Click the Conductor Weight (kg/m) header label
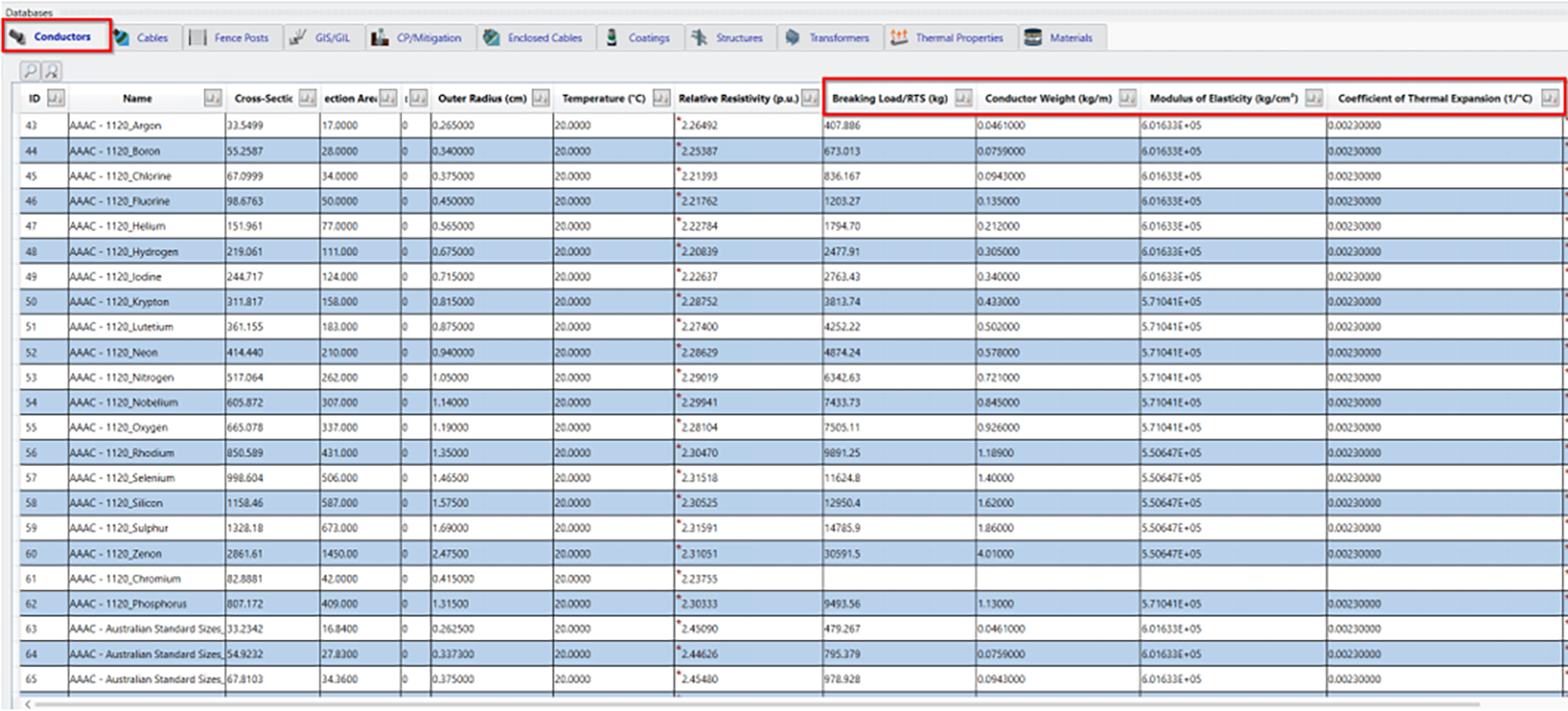This screenshot has height=711, width=1568. click(1048, 98)
